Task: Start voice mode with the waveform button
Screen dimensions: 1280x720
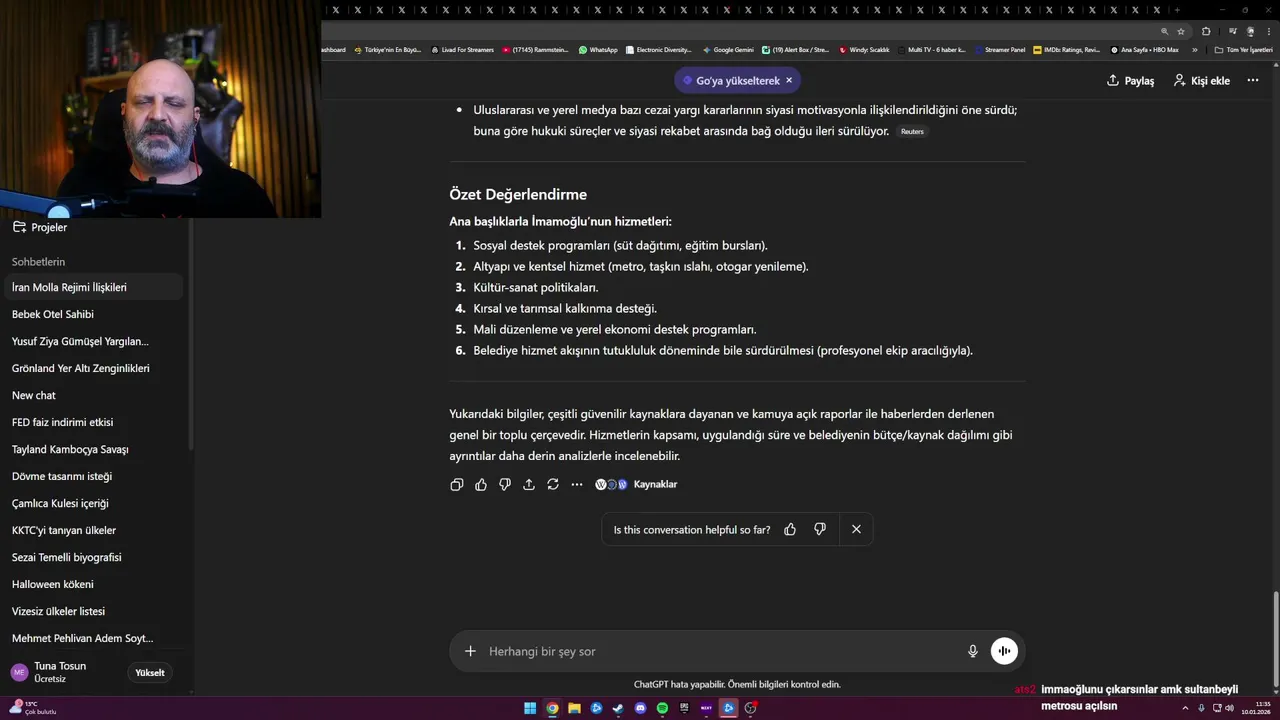Action: pos(1004,651)
